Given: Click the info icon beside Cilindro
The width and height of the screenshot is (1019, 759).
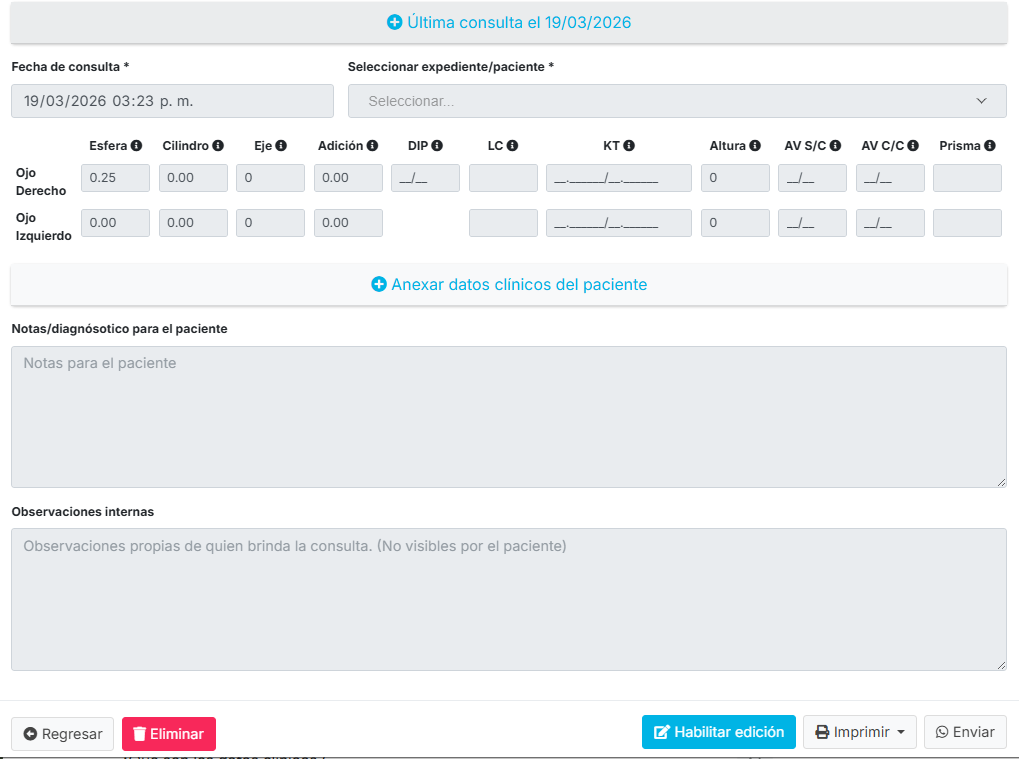Looking at the screenshot, I should [x=218, y=146].
